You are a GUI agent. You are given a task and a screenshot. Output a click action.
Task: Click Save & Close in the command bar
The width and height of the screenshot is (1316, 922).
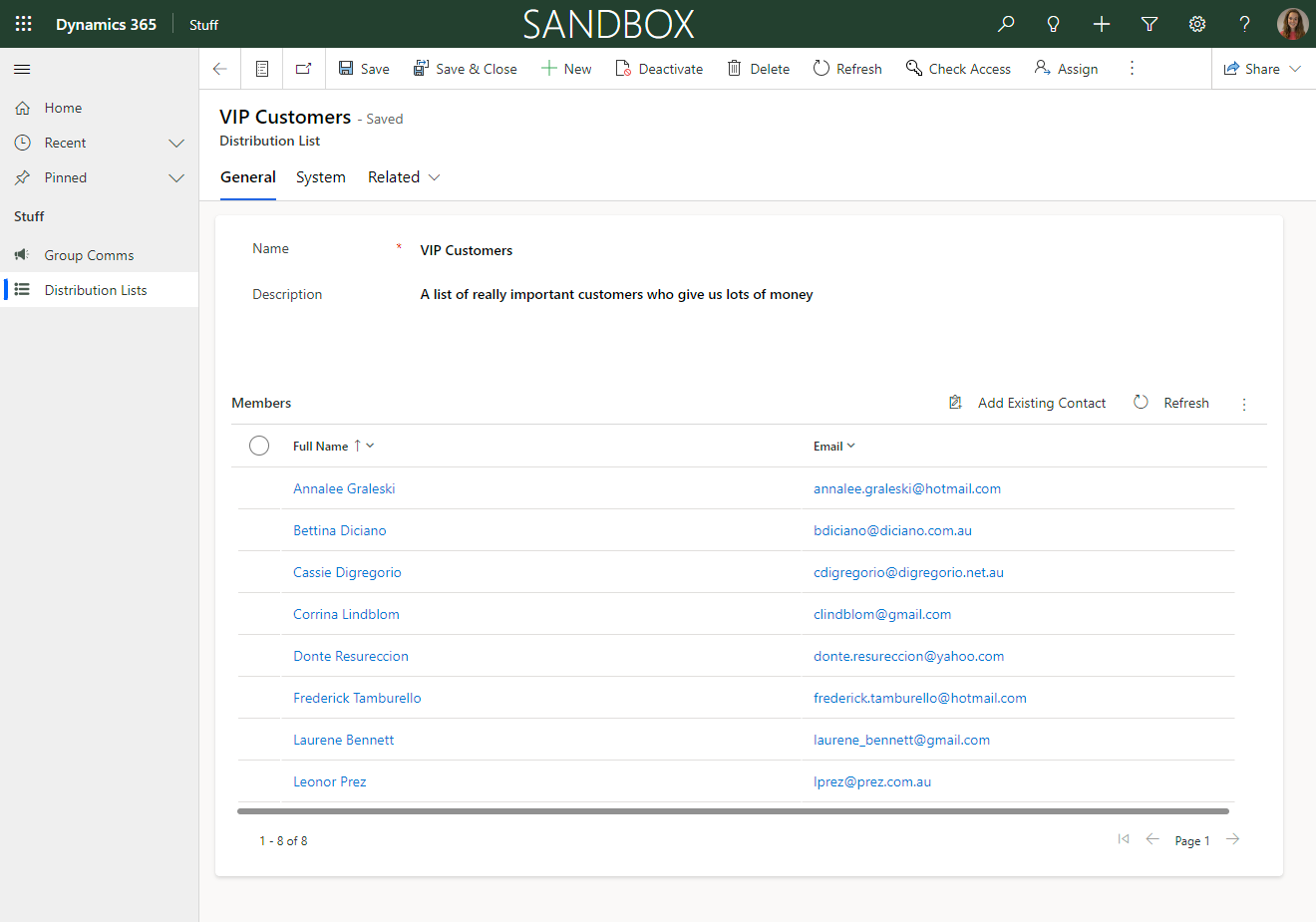click(466, 68)
